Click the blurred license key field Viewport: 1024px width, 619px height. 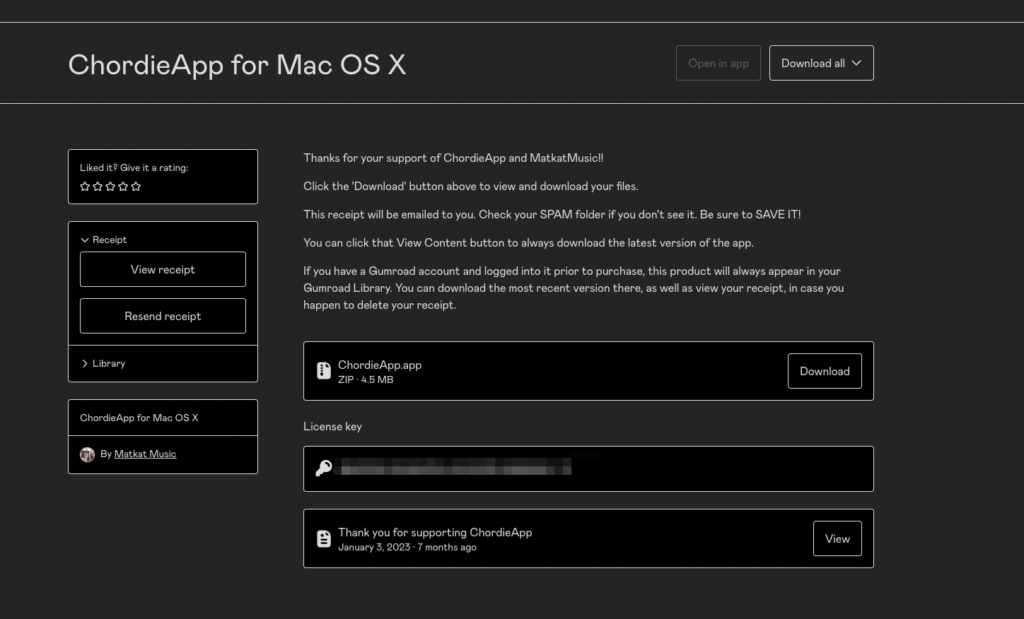point(455,468)
